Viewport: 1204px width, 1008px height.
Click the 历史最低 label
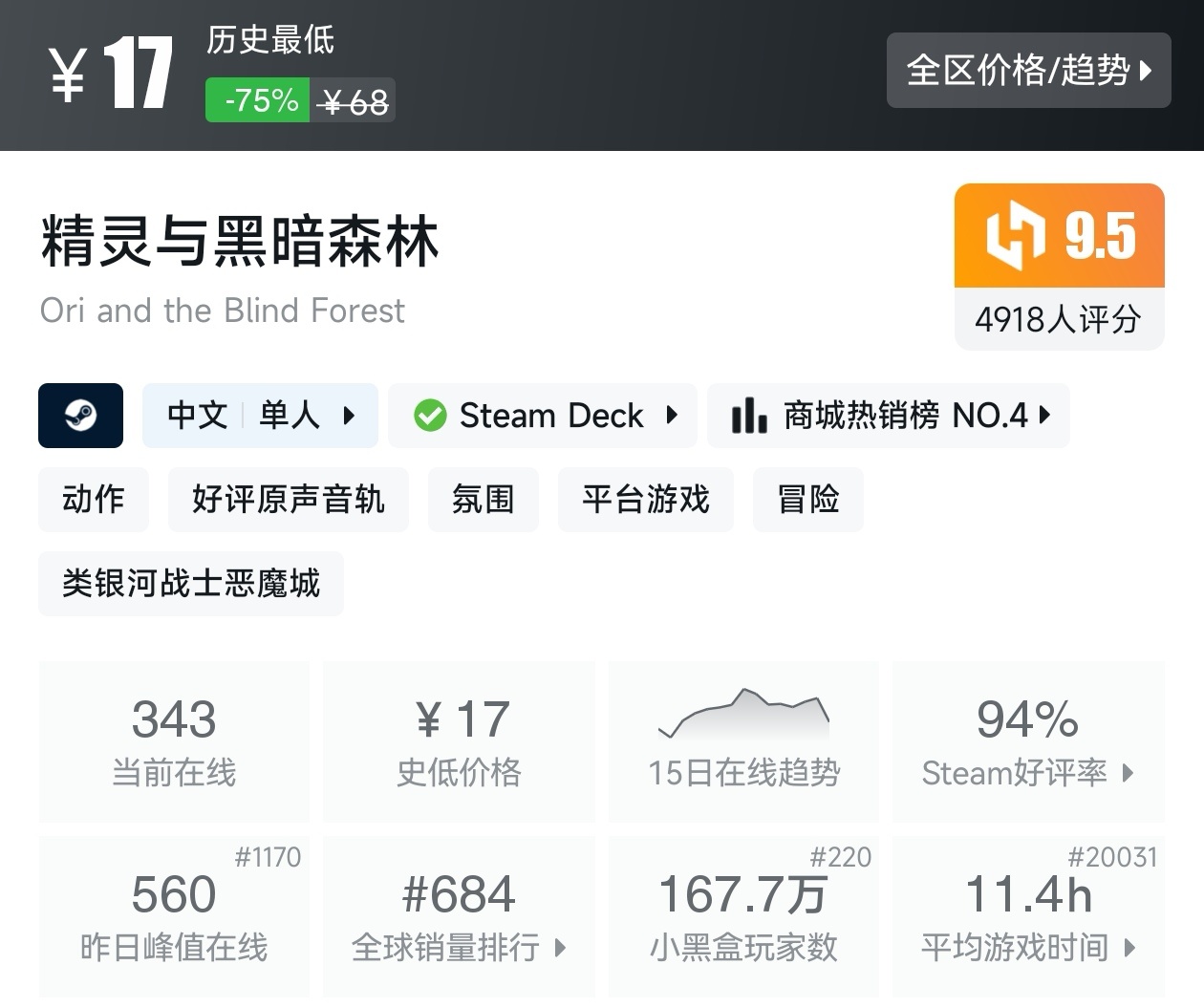point(270,40)
